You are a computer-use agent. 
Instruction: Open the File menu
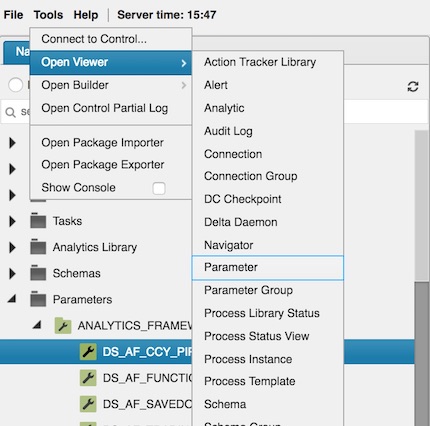click(13, 15)
